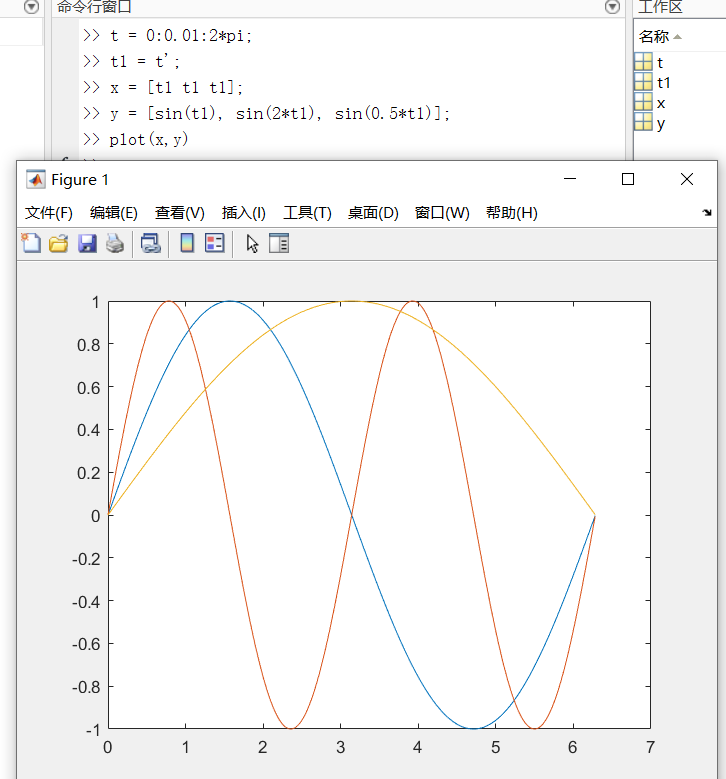
Task: Select workspace variable name t1
Action: pyautogui.click(x=663, y=83)
